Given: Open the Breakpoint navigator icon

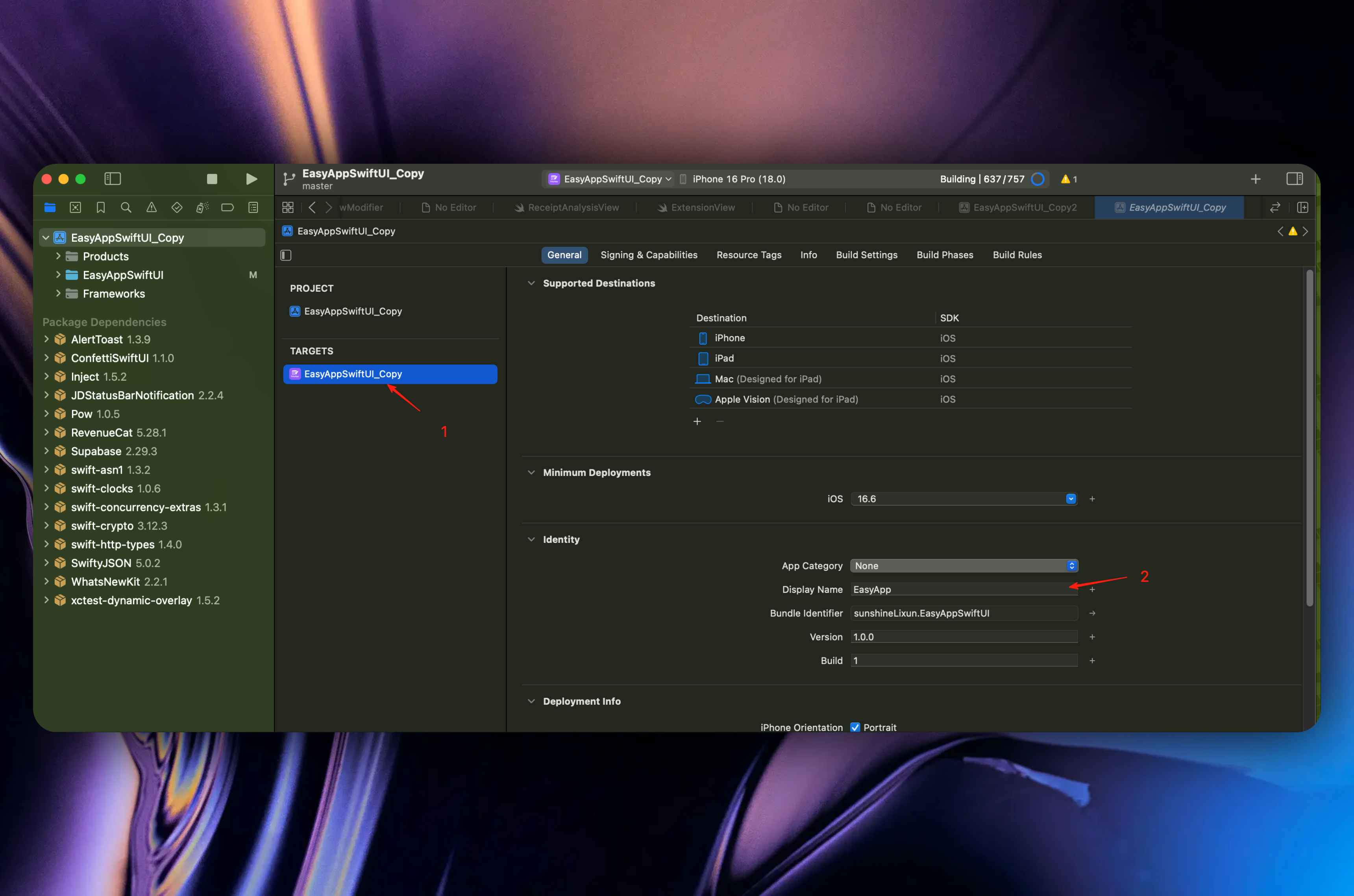Looking at the screenshot, I should [x=228, y=207].
